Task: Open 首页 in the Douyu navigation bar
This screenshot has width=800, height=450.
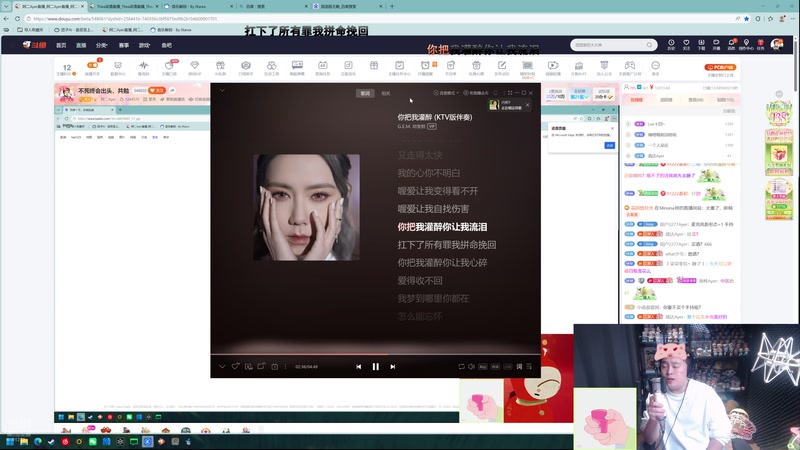Action: [61, 45]
